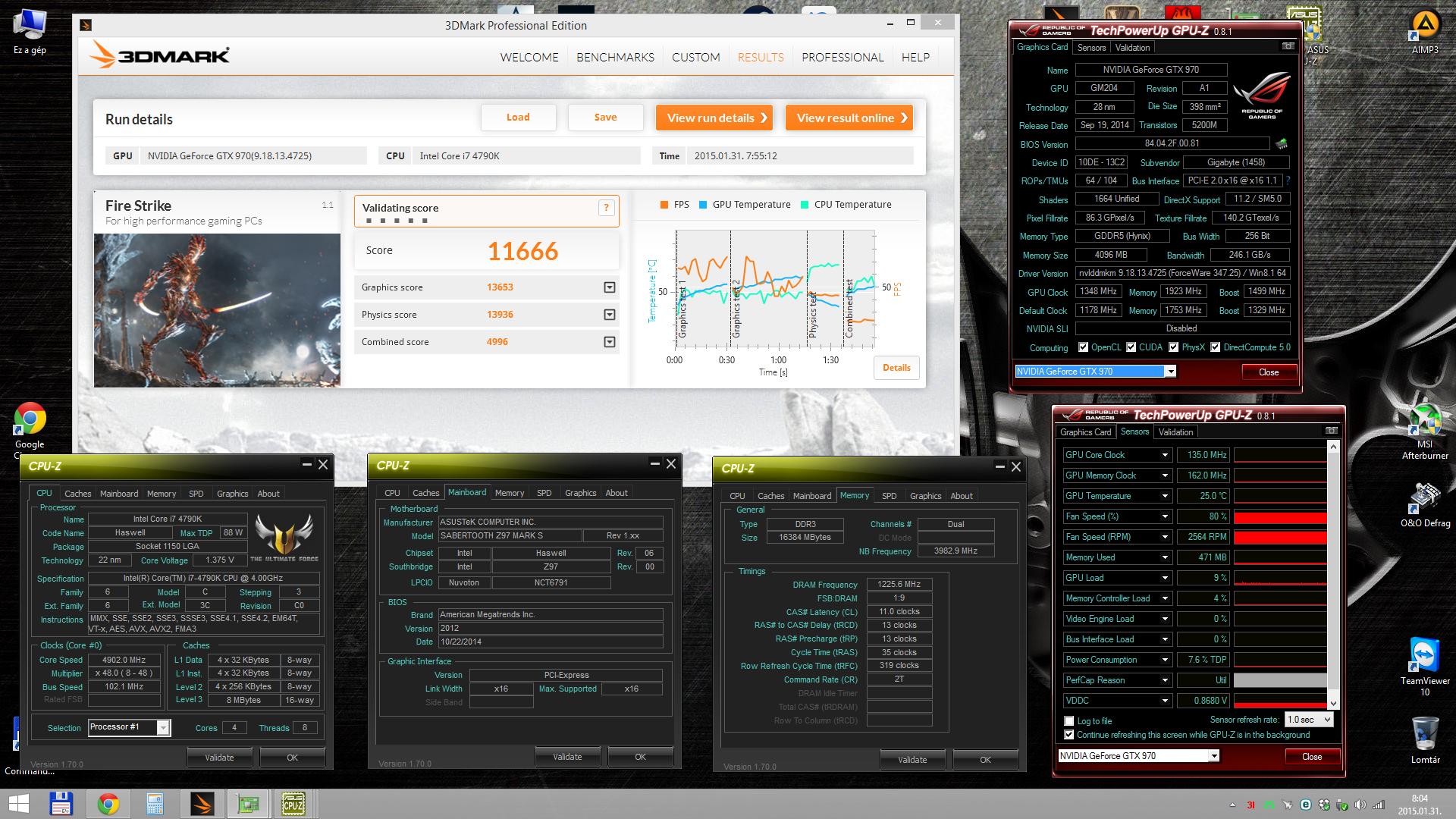Viewport: 1456px width, 819px height.
Task: Launch Google Chrome from the taskbar
Action: [x=108, y=804]
